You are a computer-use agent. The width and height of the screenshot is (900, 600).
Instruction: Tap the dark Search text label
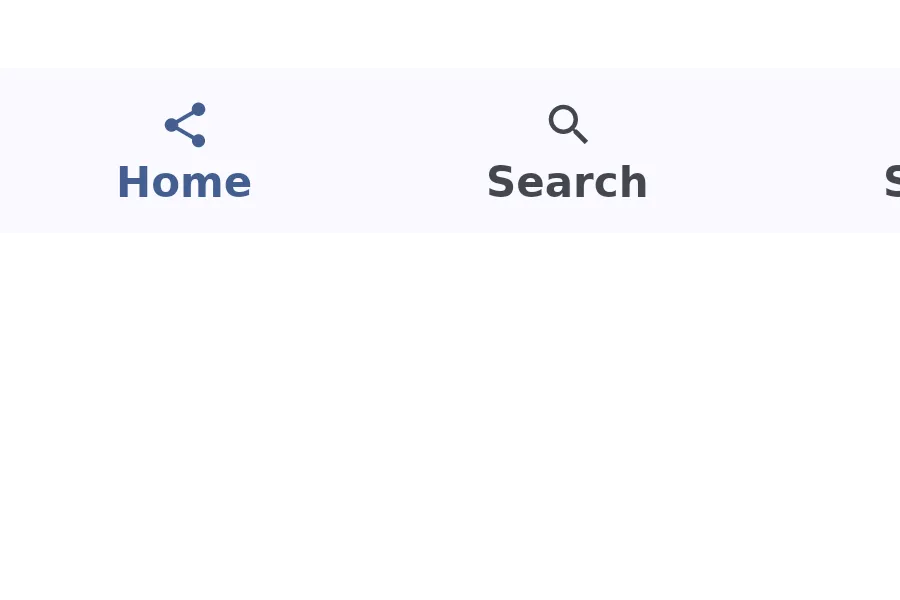(567, 182)
